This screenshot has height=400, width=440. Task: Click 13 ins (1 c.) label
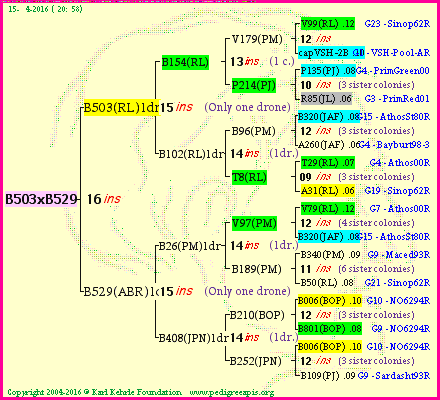pos(262,61)
